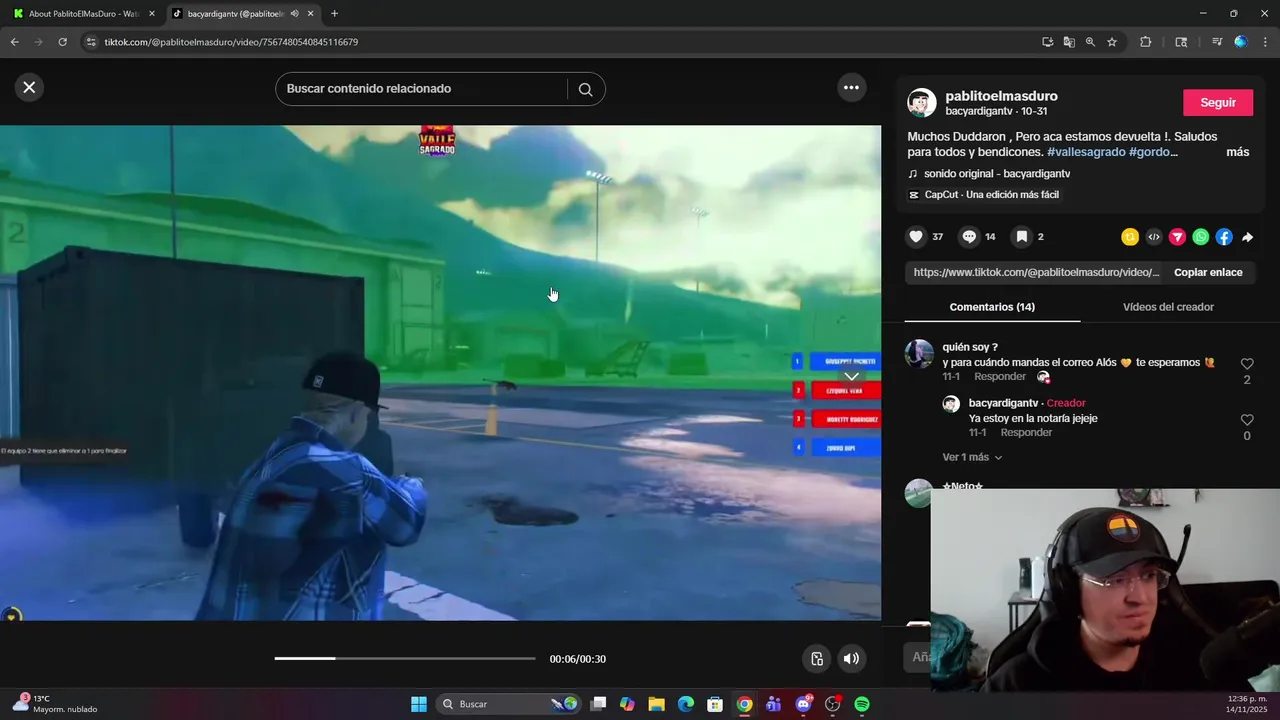The height and width of the screenshot is (720, 1280).
Task: Click the translate page icon
Action: (x=1069, y=42)
